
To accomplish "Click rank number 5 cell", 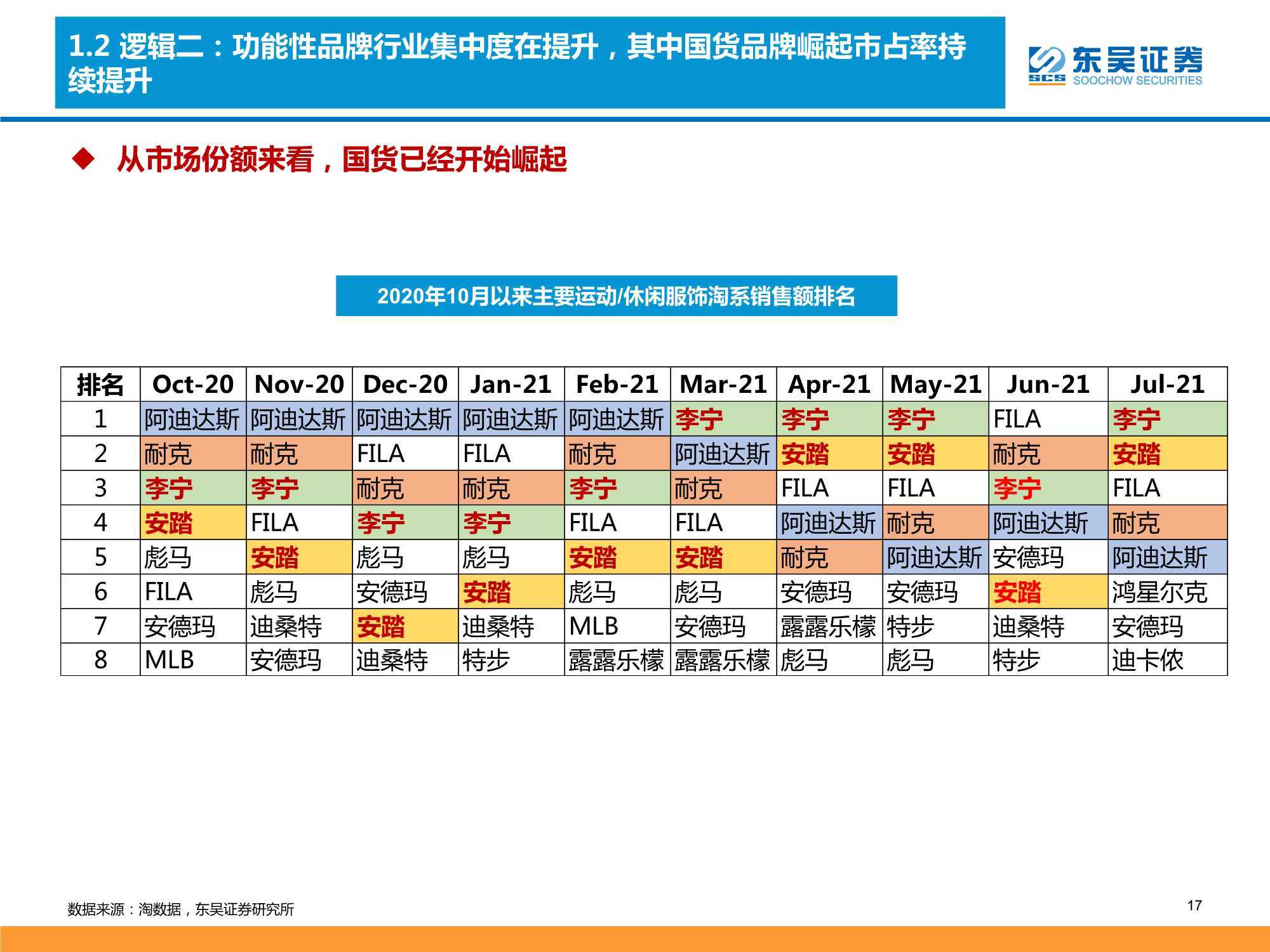I will (x=100, y=557).
